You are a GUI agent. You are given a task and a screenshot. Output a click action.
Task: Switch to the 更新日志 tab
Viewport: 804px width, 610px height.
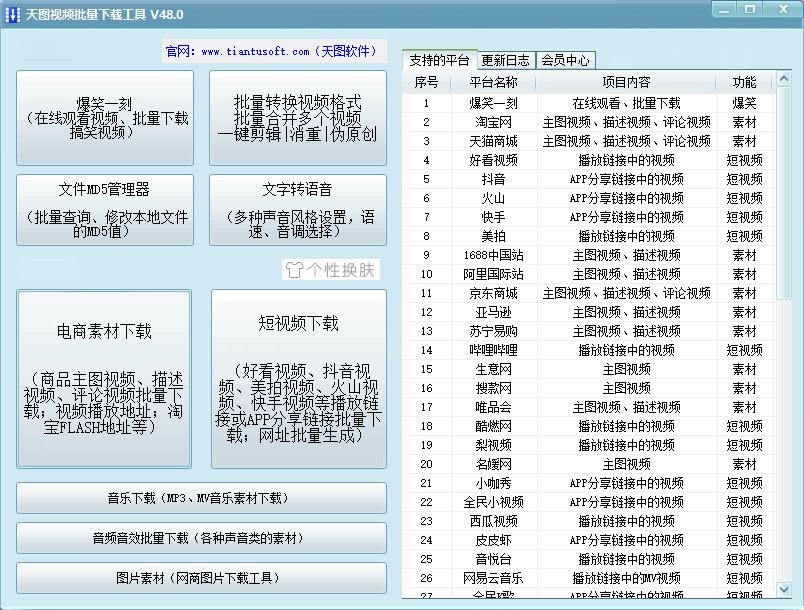(508, 58)
